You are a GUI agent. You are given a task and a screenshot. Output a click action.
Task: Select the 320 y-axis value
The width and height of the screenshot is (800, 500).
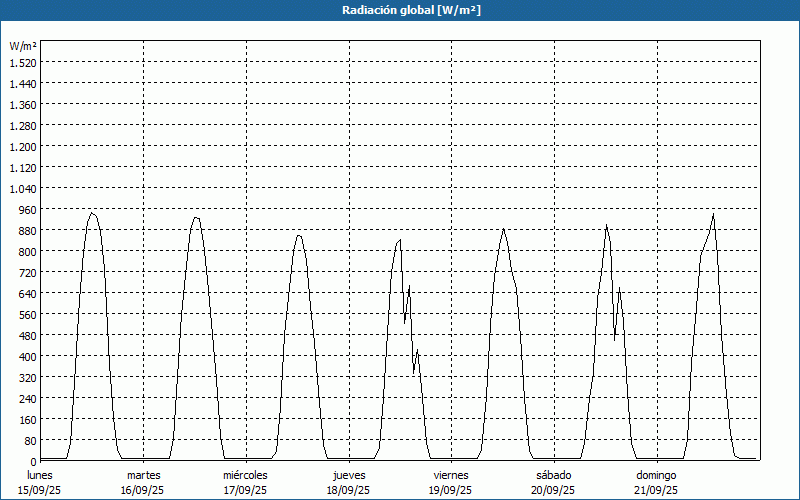(x=28, y=378)
